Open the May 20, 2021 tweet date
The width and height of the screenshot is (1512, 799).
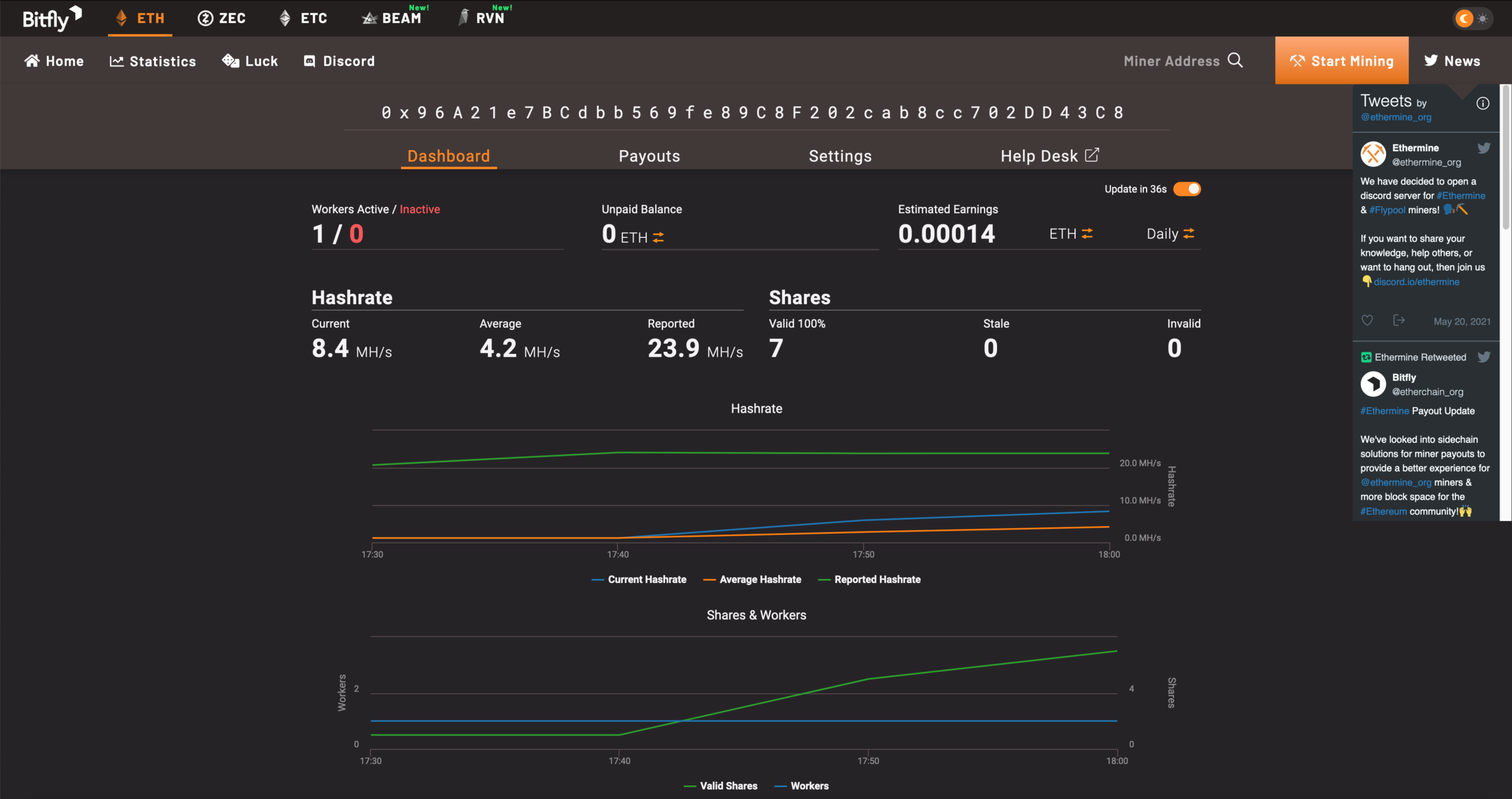click(x=1462, y=321)
